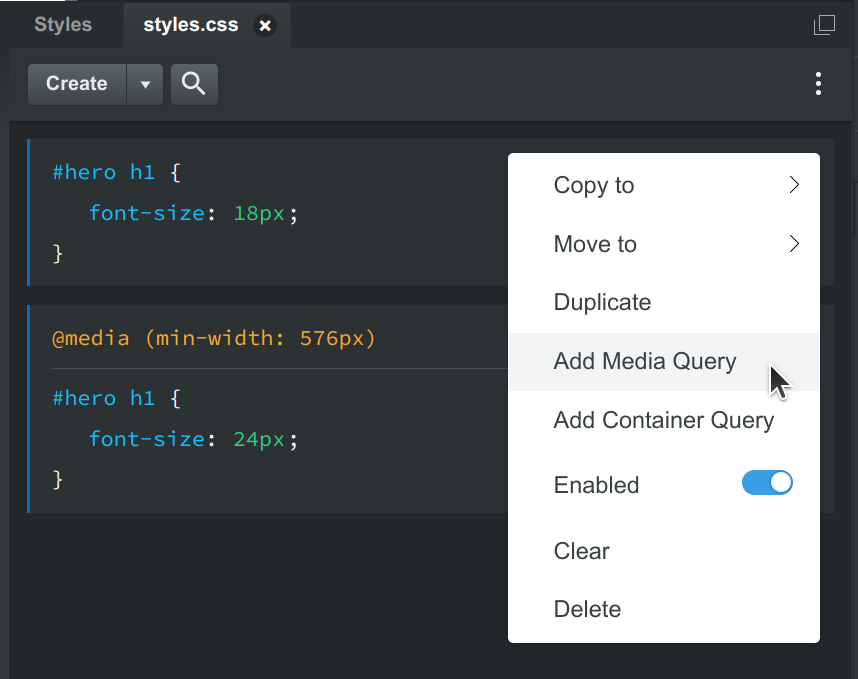Select Clear in the context menu

point(581,551)
